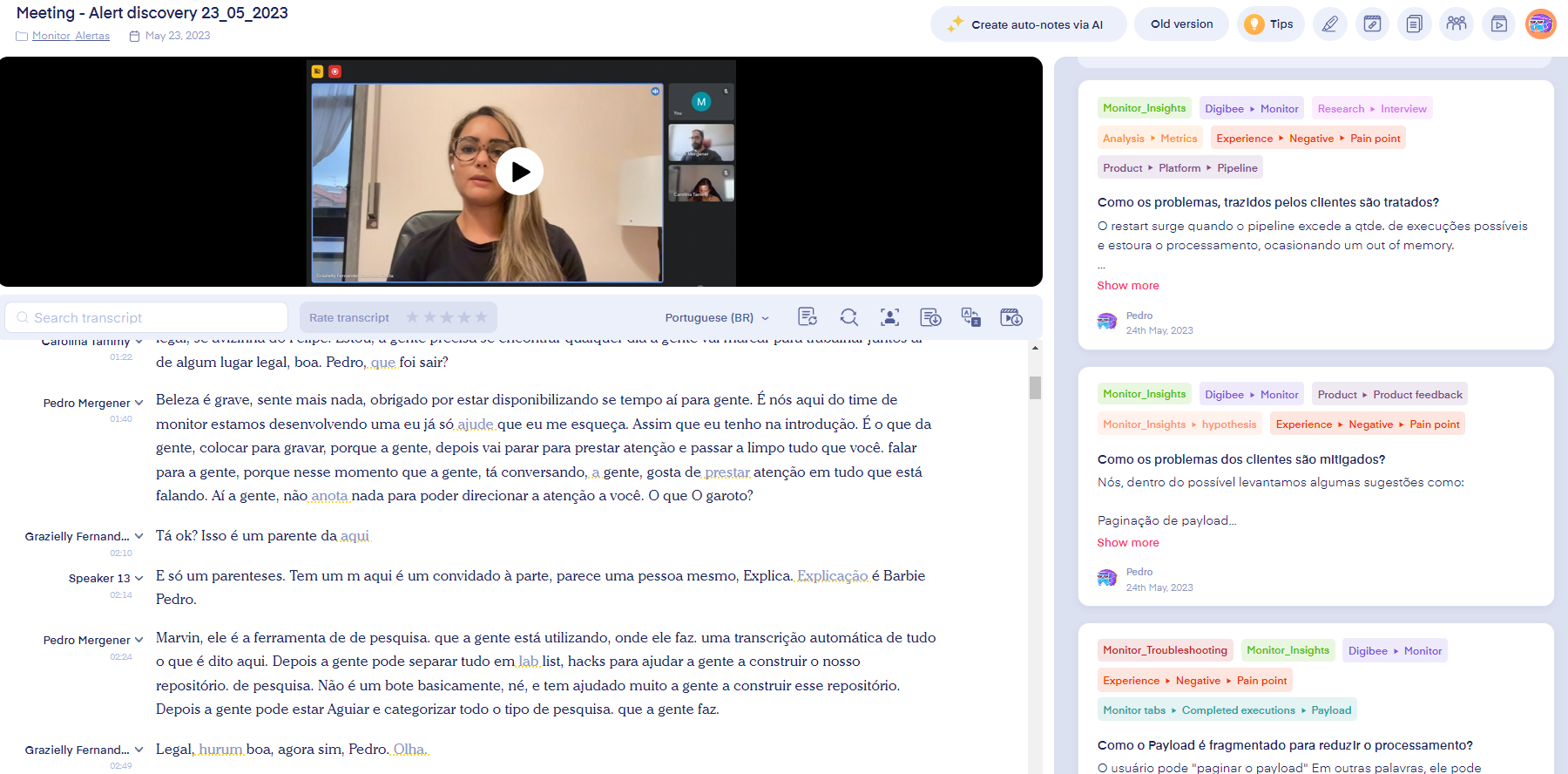Click the underlined word 'hurum' in transcript
This screenshot has height=774, width=1568.
220,750
